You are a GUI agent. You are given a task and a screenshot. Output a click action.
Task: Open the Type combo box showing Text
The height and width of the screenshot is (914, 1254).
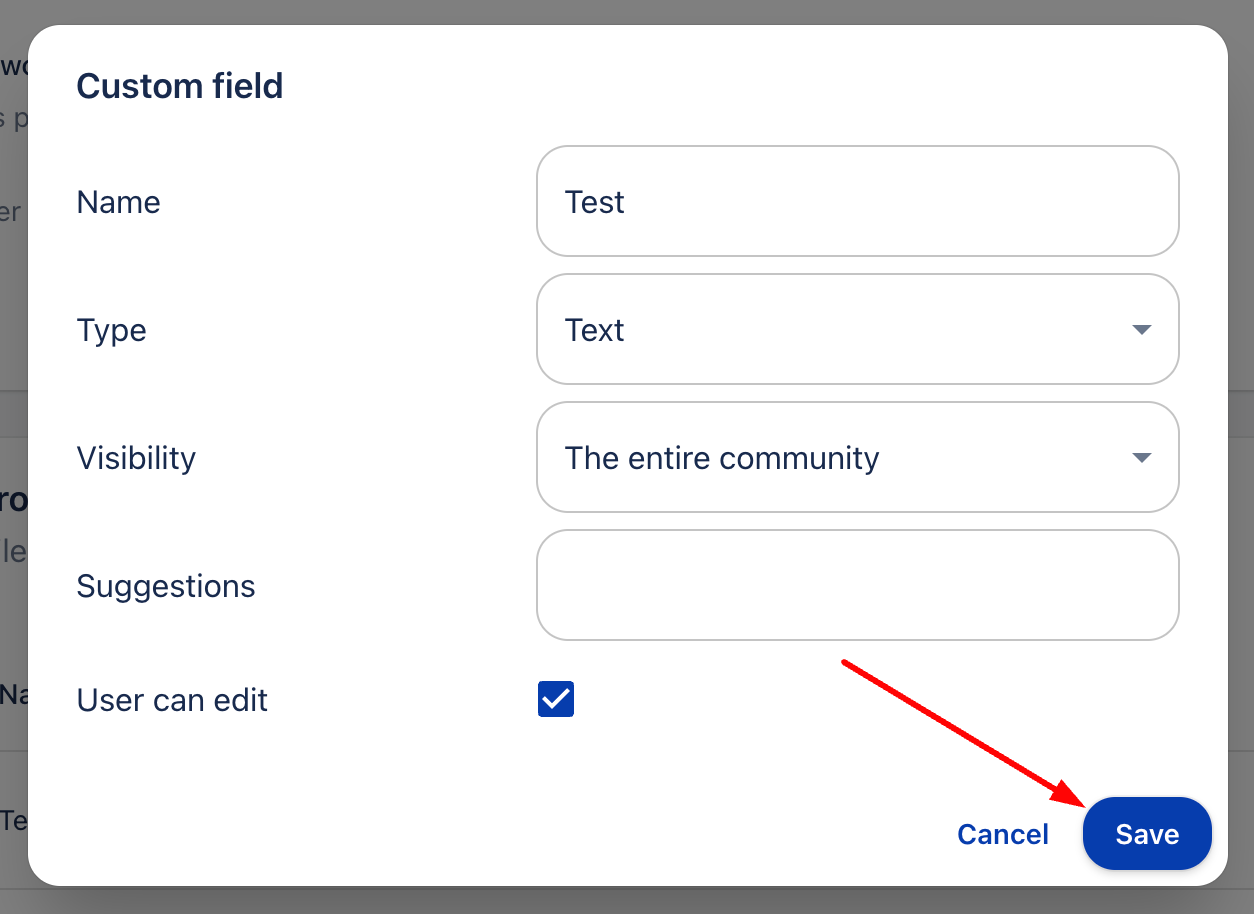(857, 329)
